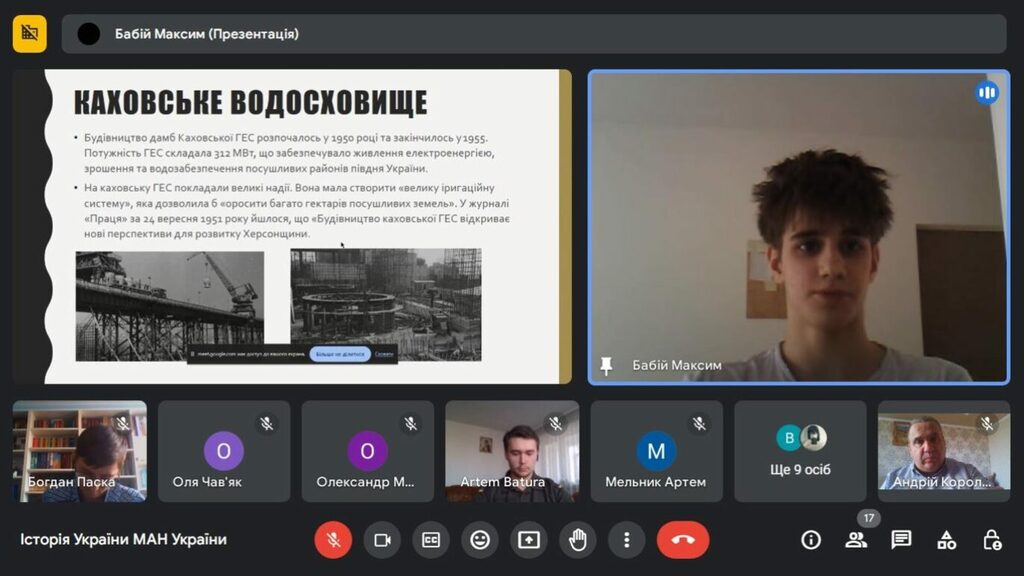
Task: Unmute the microphone in the bottom toolbar
Action: click(x=333, y=540)
